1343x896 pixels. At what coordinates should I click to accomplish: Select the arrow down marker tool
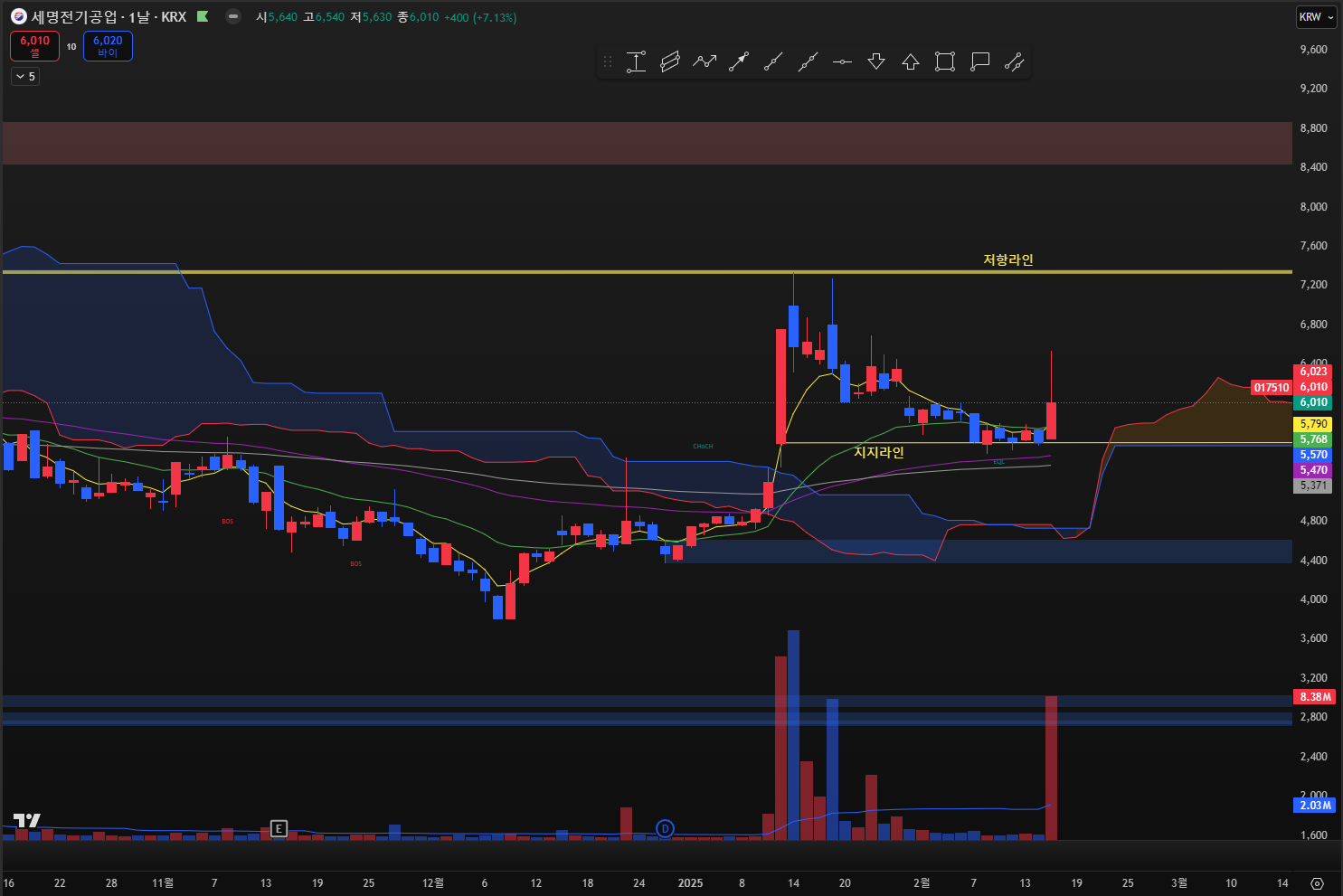pos(876,61)
